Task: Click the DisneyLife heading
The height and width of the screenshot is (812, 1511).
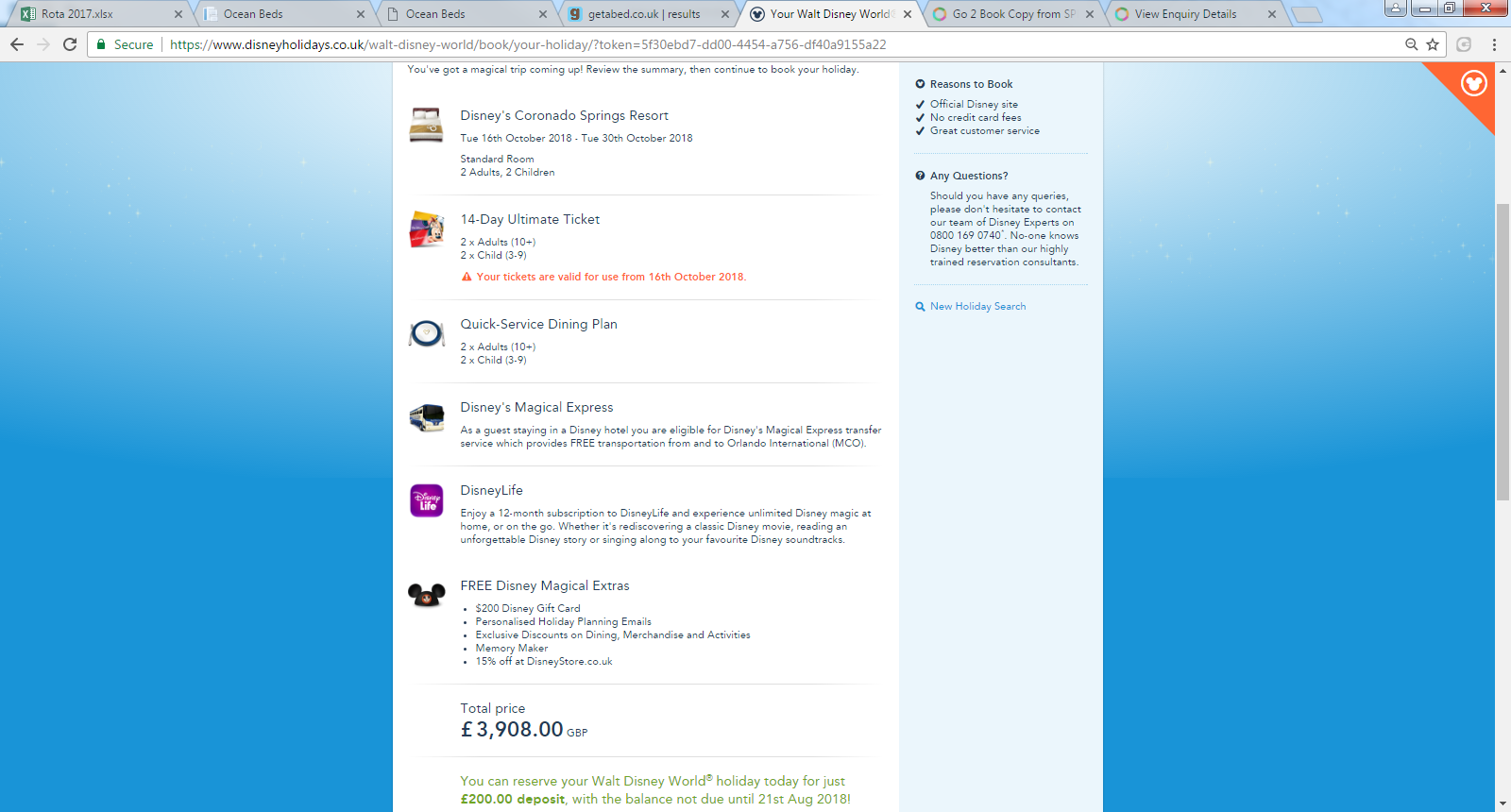Action: [491, 490]
